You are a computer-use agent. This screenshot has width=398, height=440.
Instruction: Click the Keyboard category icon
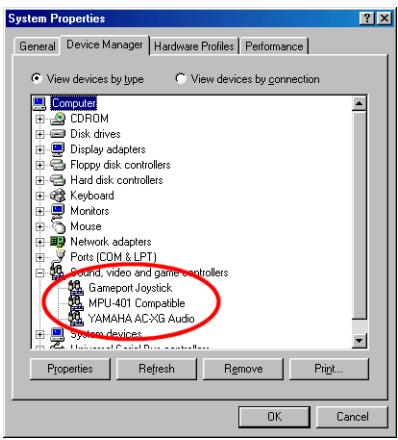[x=57, y=195]
